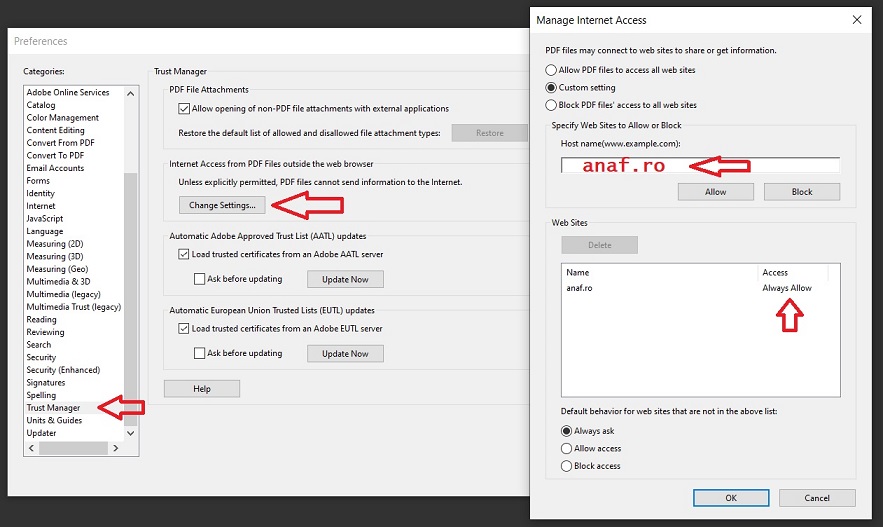Toggle Ask before updating under EUTL updates
This screenshot has height=527, width=883.
199,353
